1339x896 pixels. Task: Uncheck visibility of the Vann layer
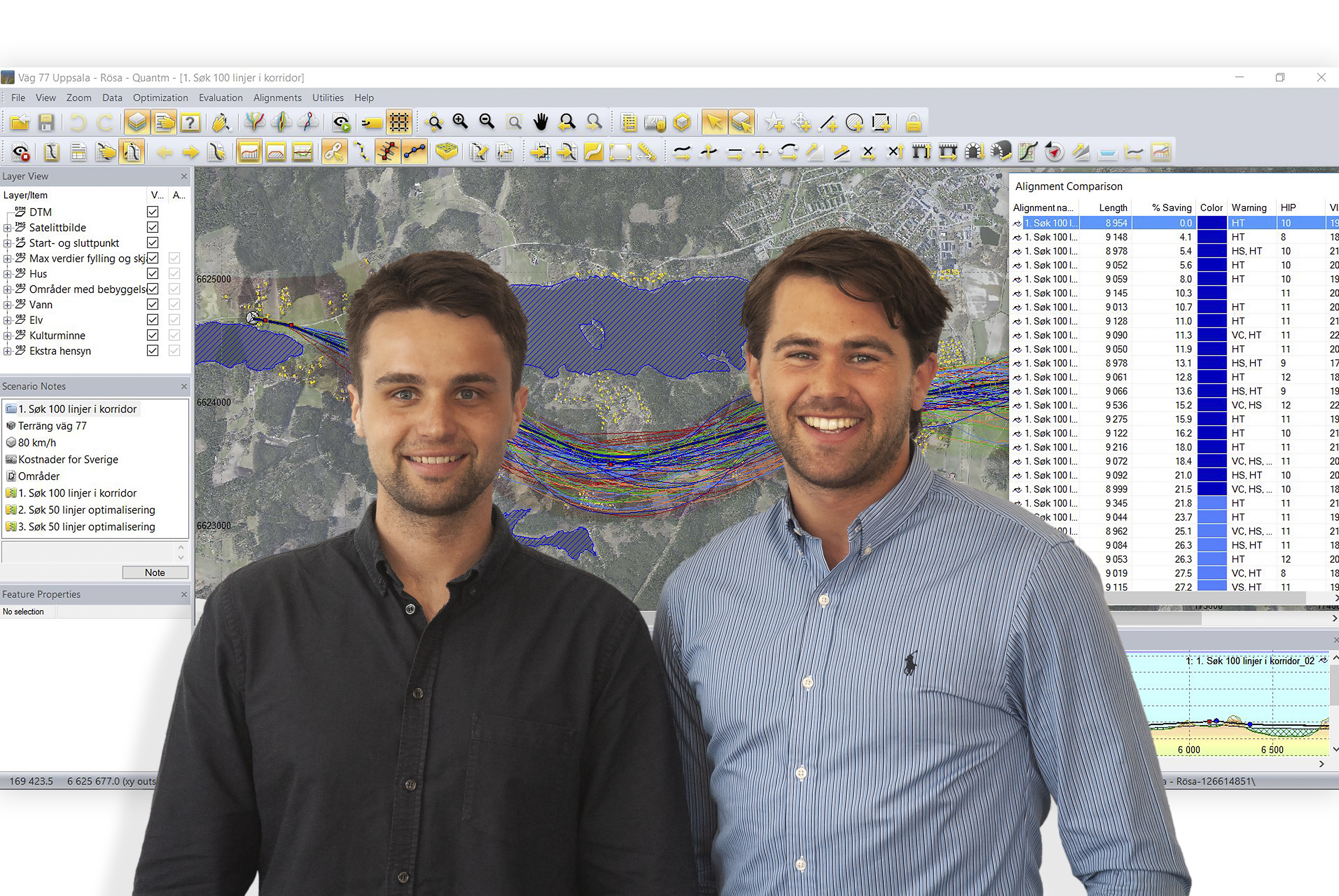coord(153,304)
